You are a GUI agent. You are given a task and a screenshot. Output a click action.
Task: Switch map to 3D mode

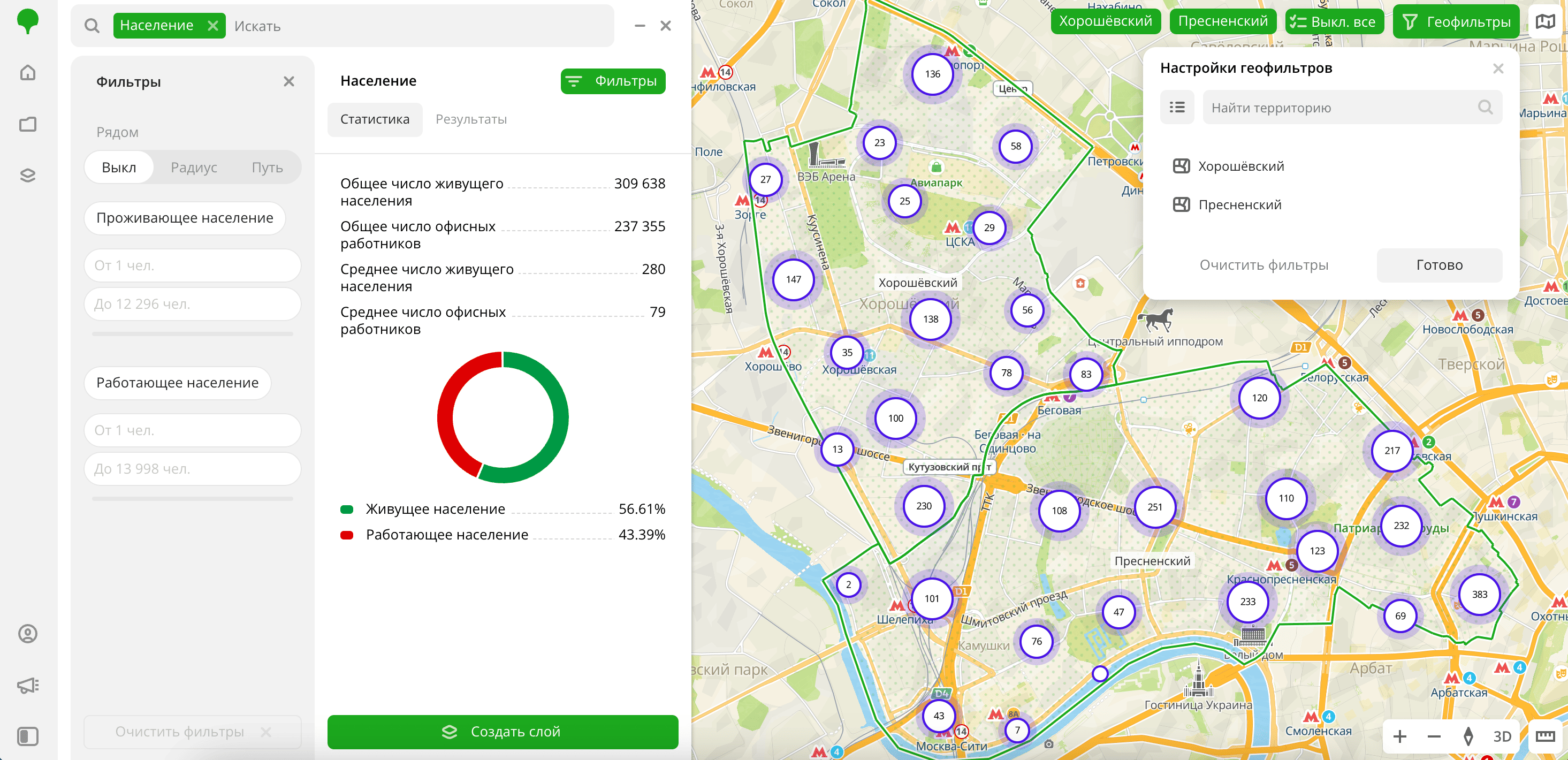1502,736
